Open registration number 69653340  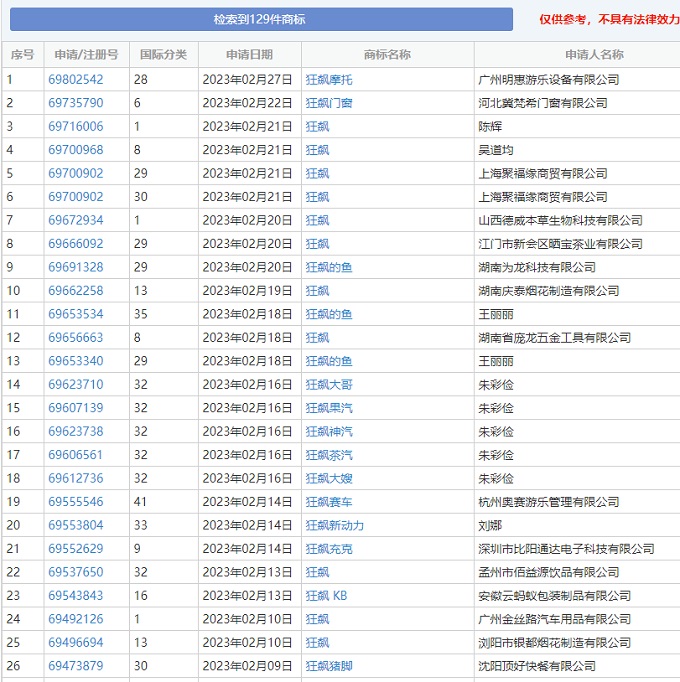76,361
